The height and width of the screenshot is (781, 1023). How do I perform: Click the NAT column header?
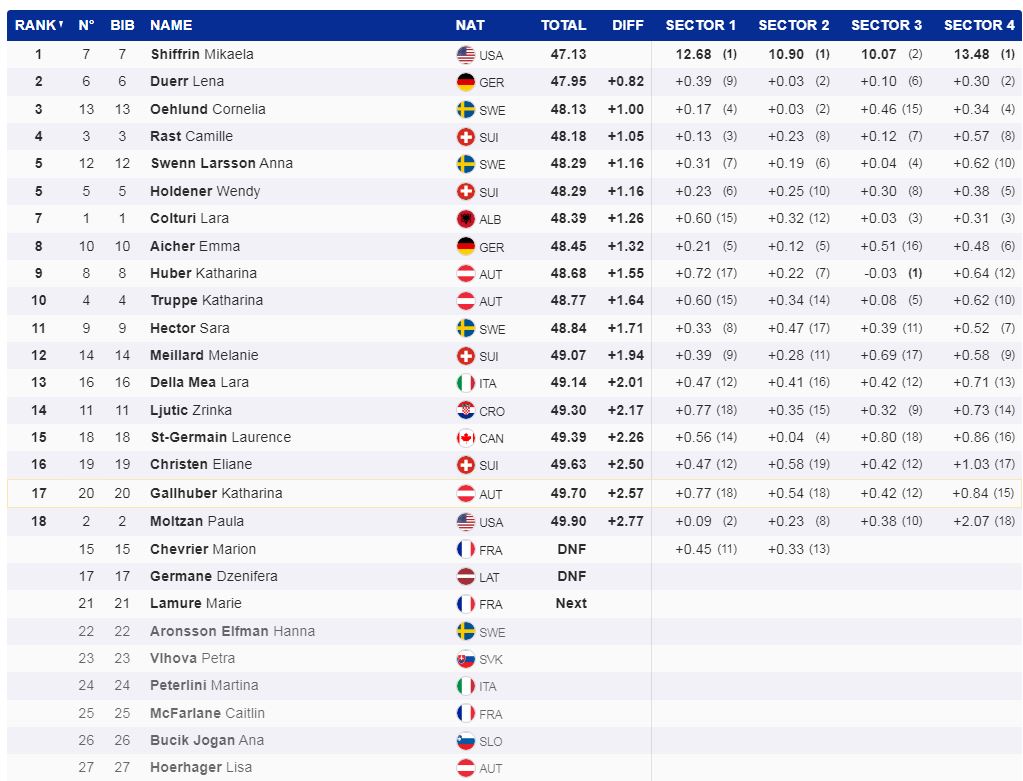[x=470, y=25]
